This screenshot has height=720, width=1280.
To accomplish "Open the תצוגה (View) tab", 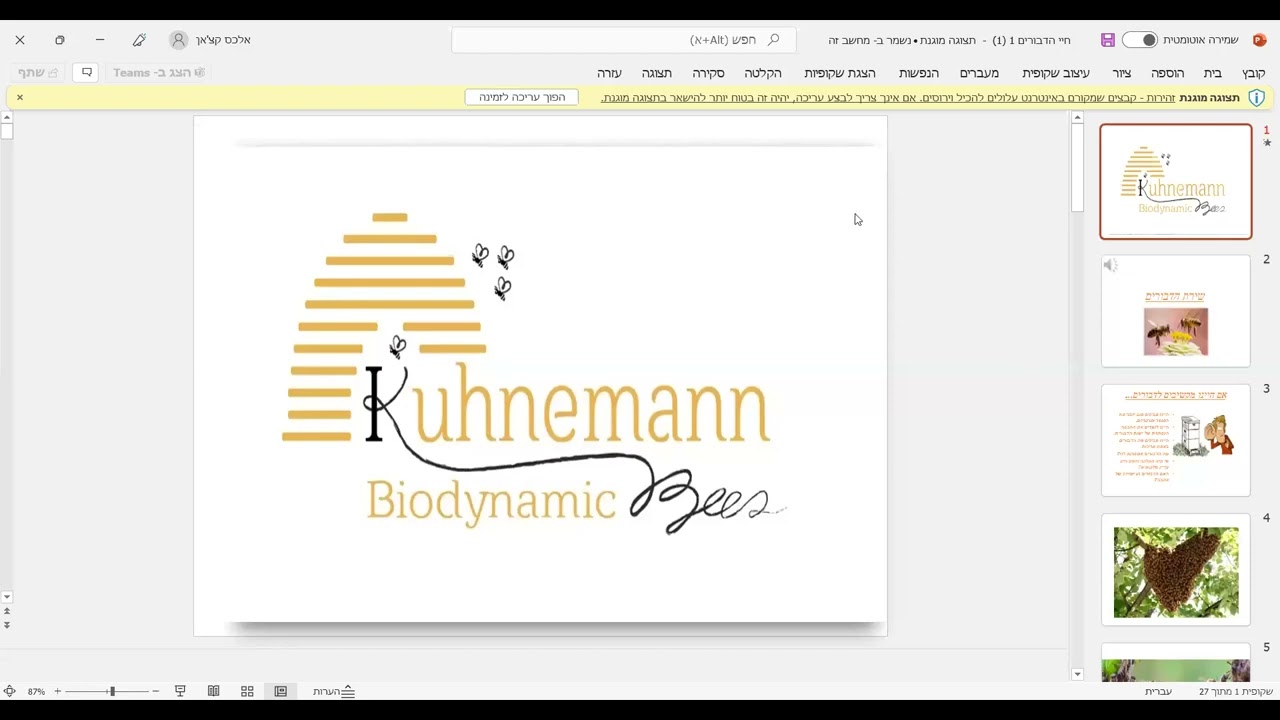I will (x=657, y=73).
